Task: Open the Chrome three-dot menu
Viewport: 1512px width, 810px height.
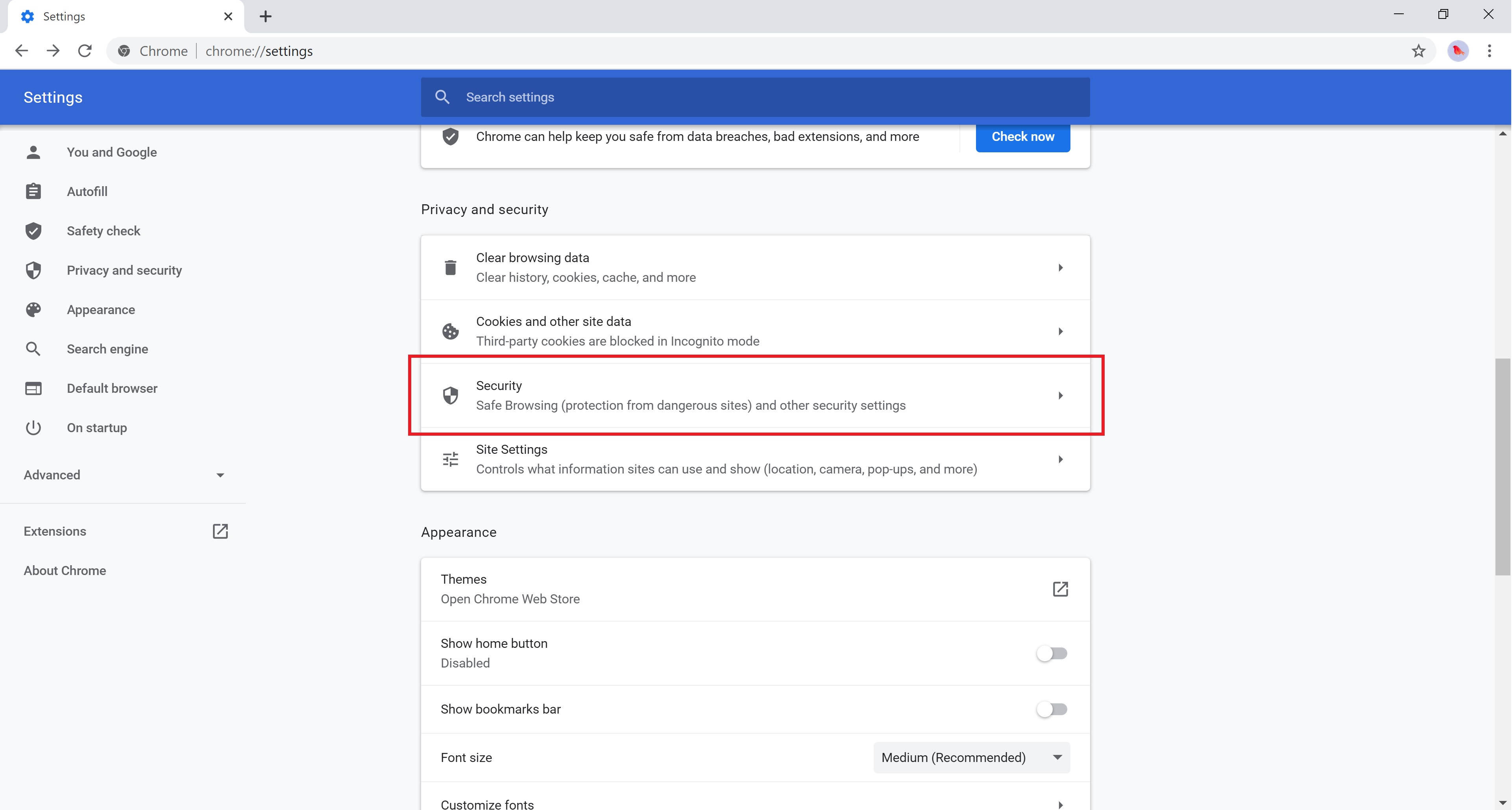Action: tap(1490, 51)
